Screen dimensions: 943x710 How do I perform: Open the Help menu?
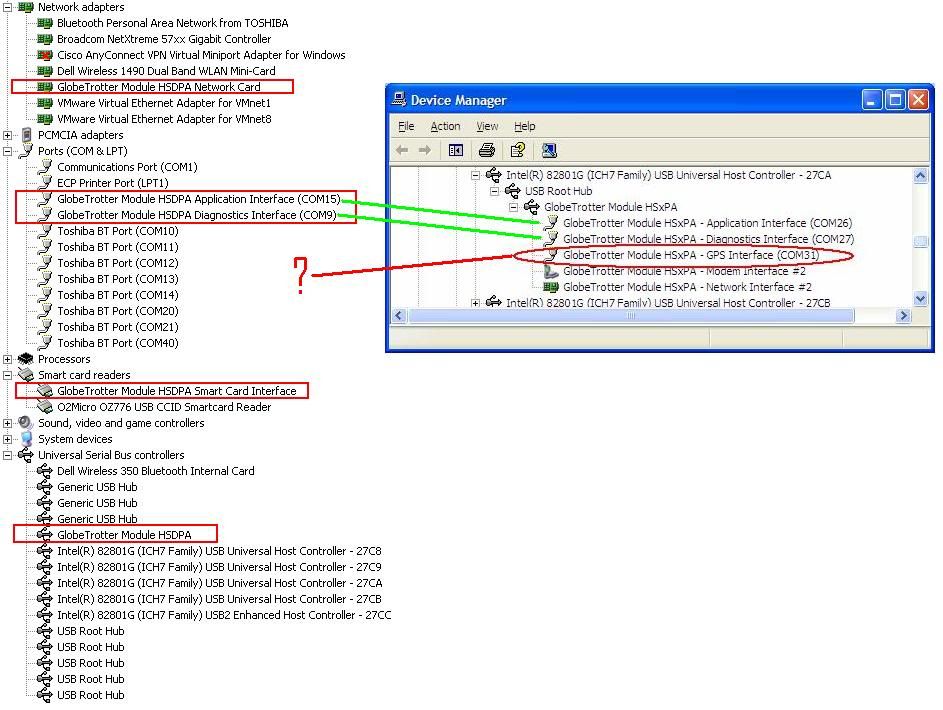(x=524, y=126)
